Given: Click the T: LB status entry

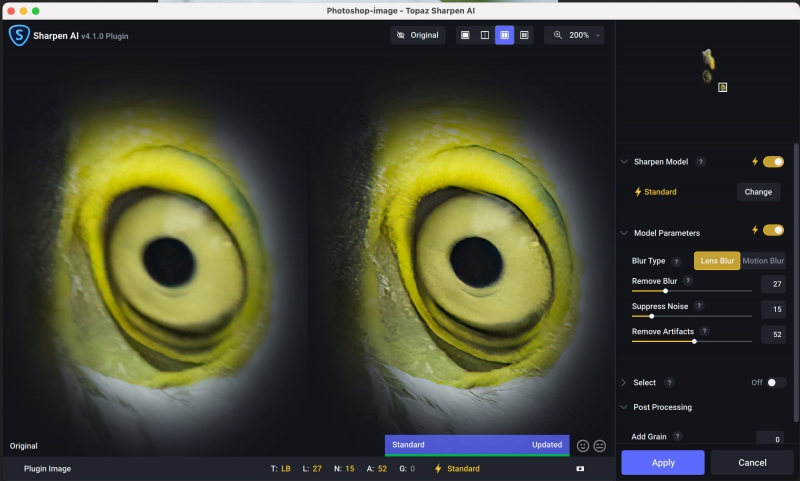Looking at the screenshot, I should coord(281,469).
